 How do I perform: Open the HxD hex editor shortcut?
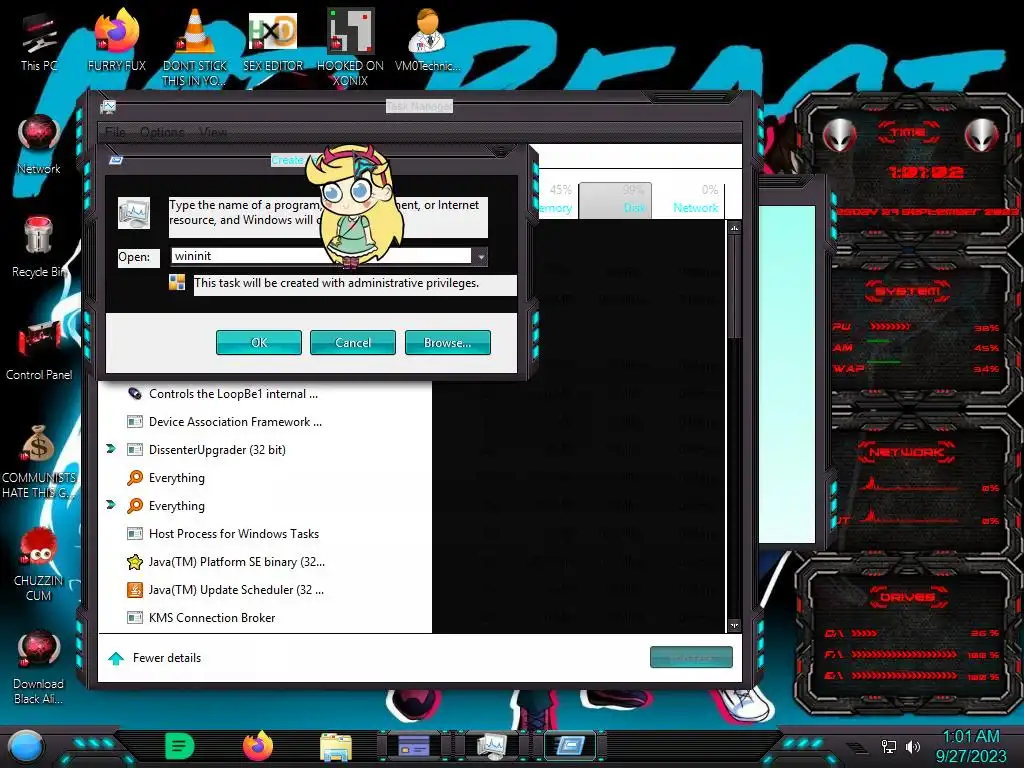tap(273, 40)
